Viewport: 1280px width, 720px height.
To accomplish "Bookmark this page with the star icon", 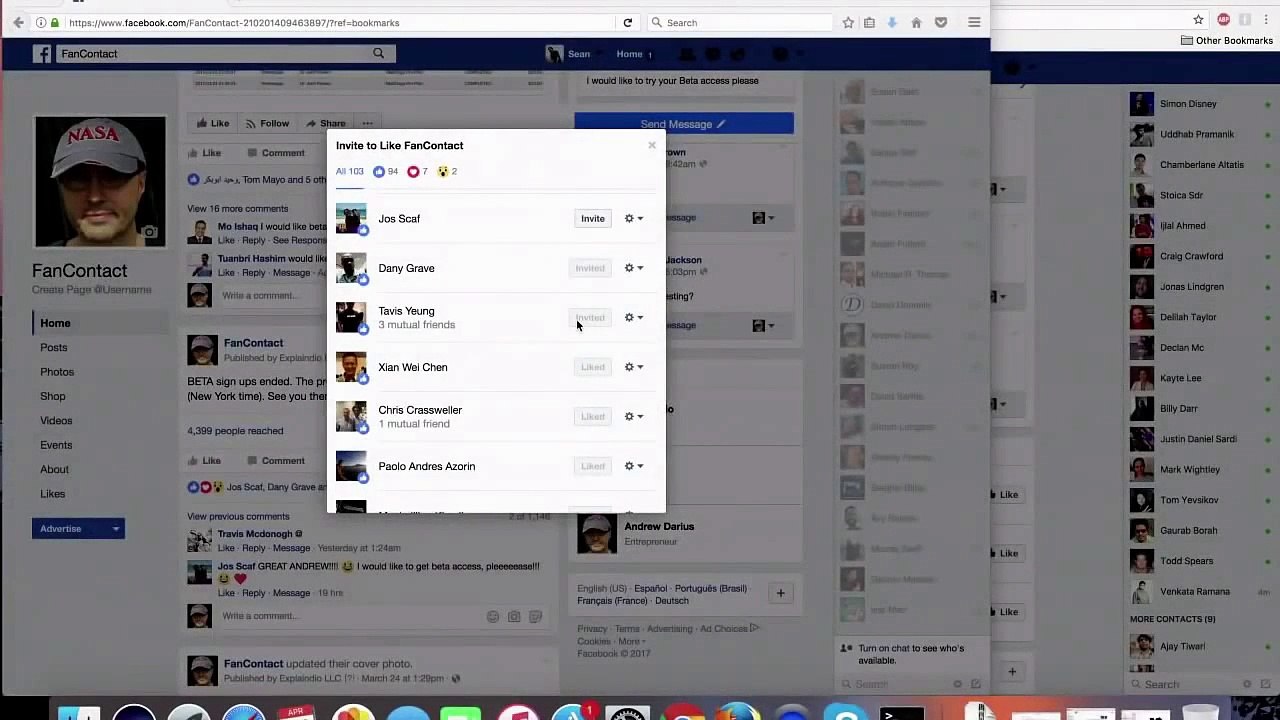I will click(x=848, y=23).
